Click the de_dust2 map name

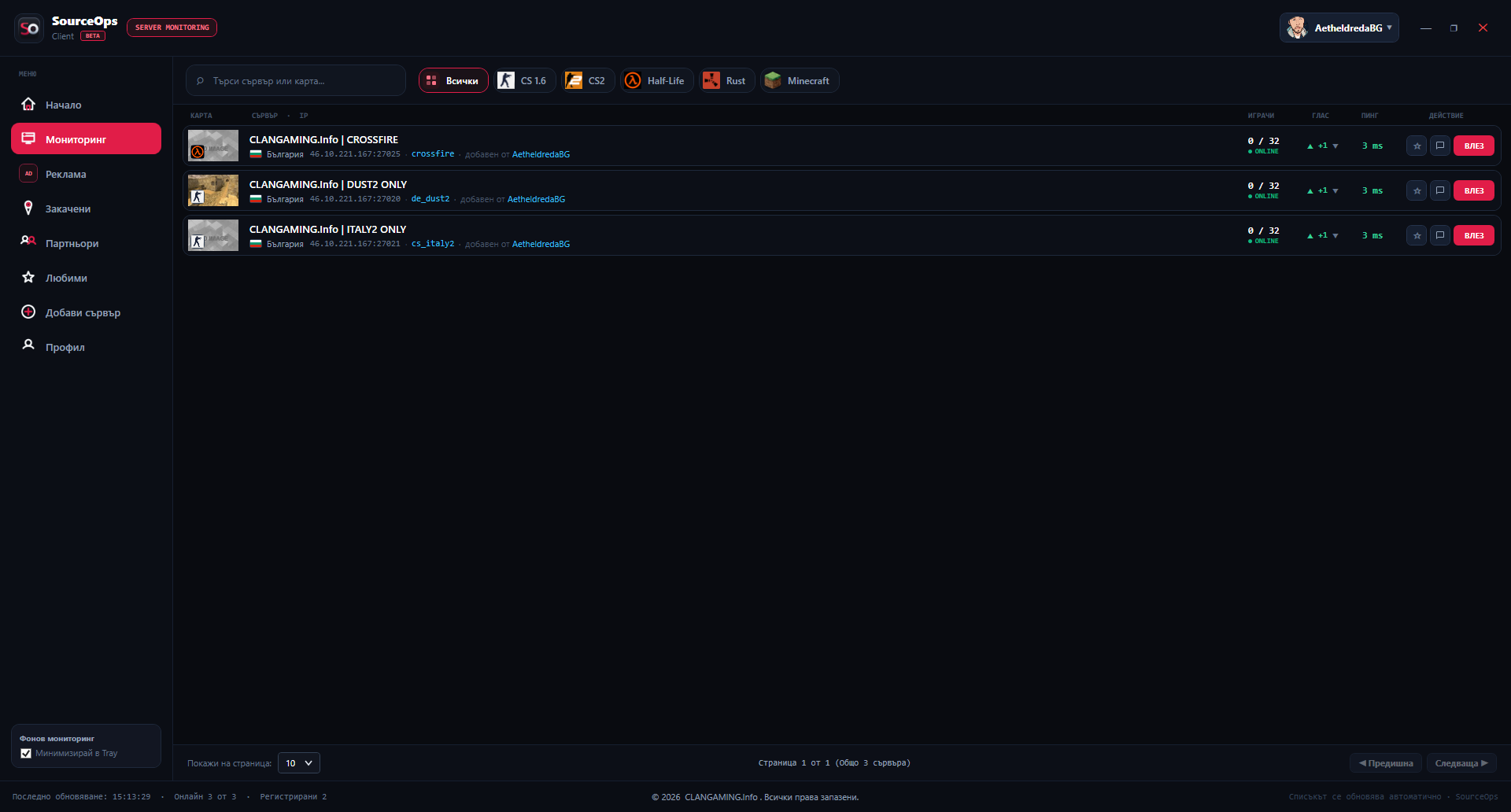click(x=430, y=199)
